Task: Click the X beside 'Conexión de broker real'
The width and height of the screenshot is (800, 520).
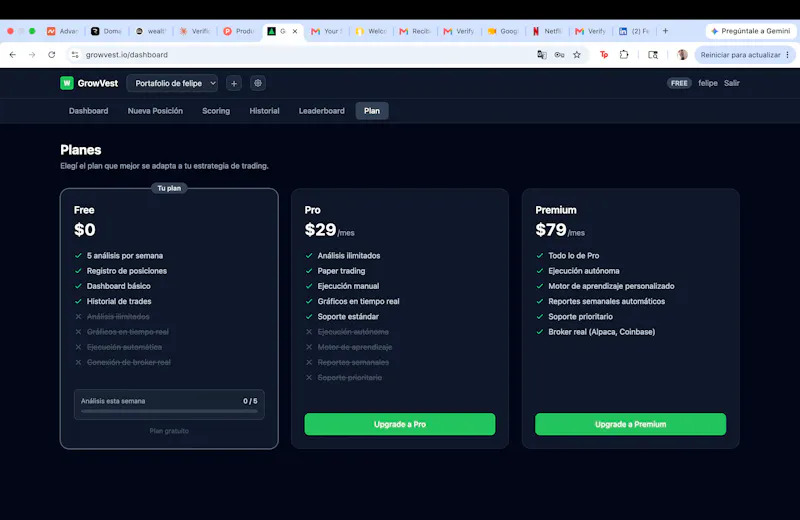Action: [78, 362]
